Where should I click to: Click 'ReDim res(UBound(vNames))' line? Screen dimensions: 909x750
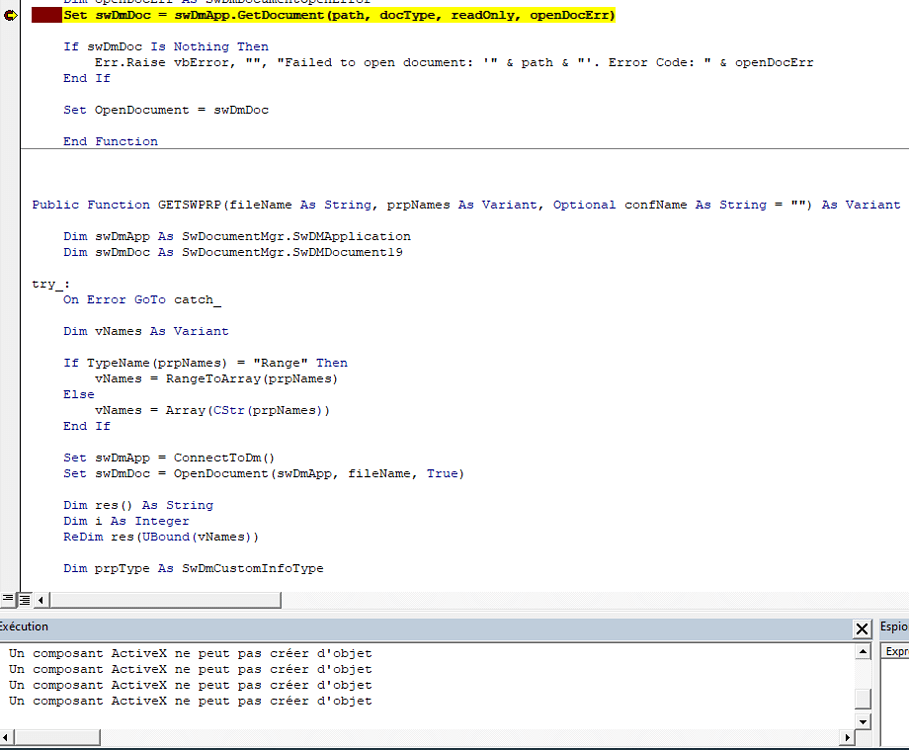point(161,537)
